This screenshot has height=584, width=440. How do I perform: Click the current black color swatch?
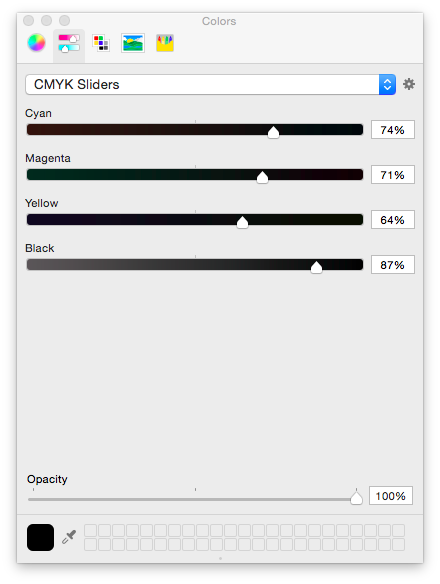[40, 537]
